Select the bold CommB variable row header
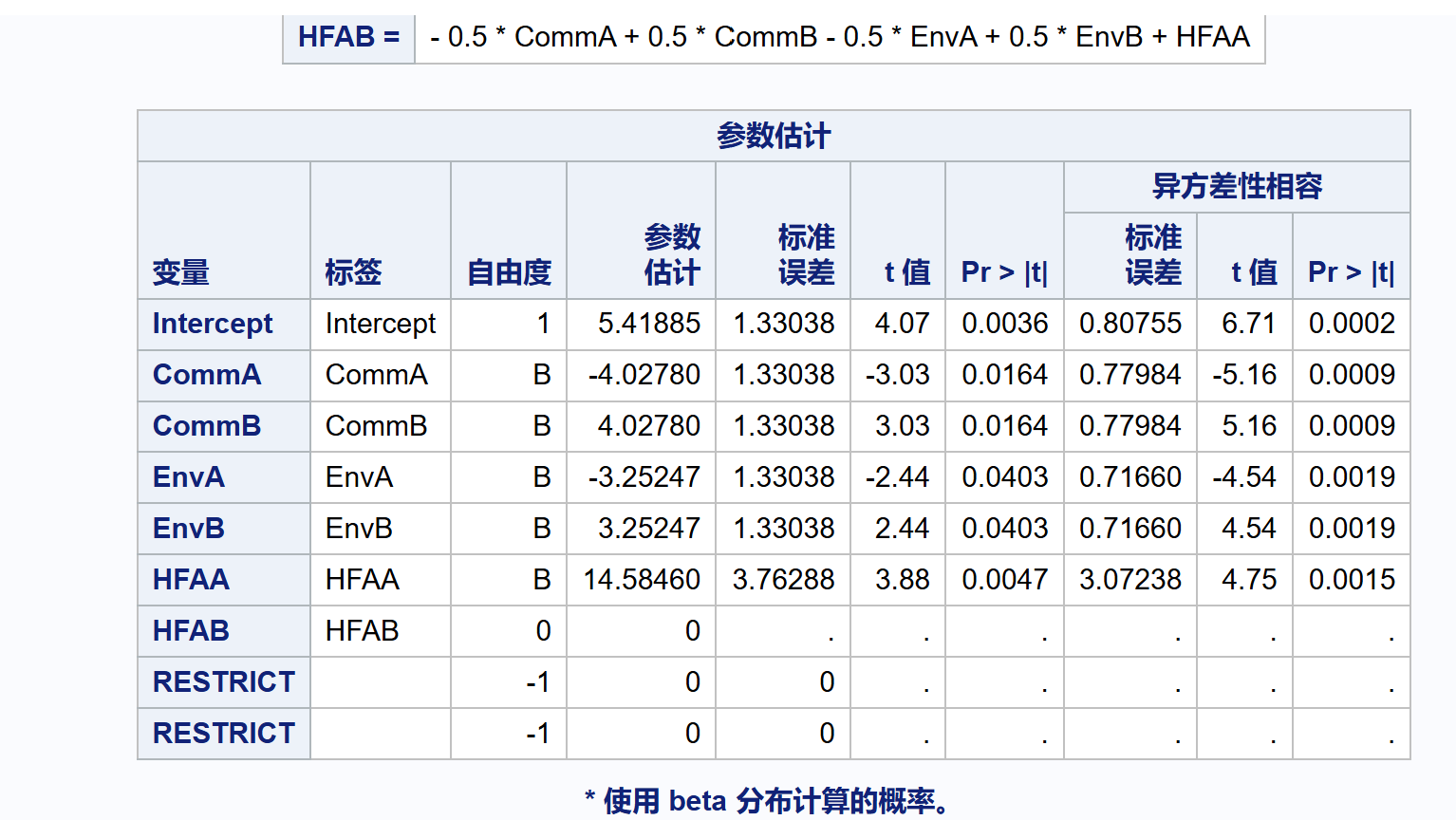Screen dimensions: 1456x820 [207, 426]
